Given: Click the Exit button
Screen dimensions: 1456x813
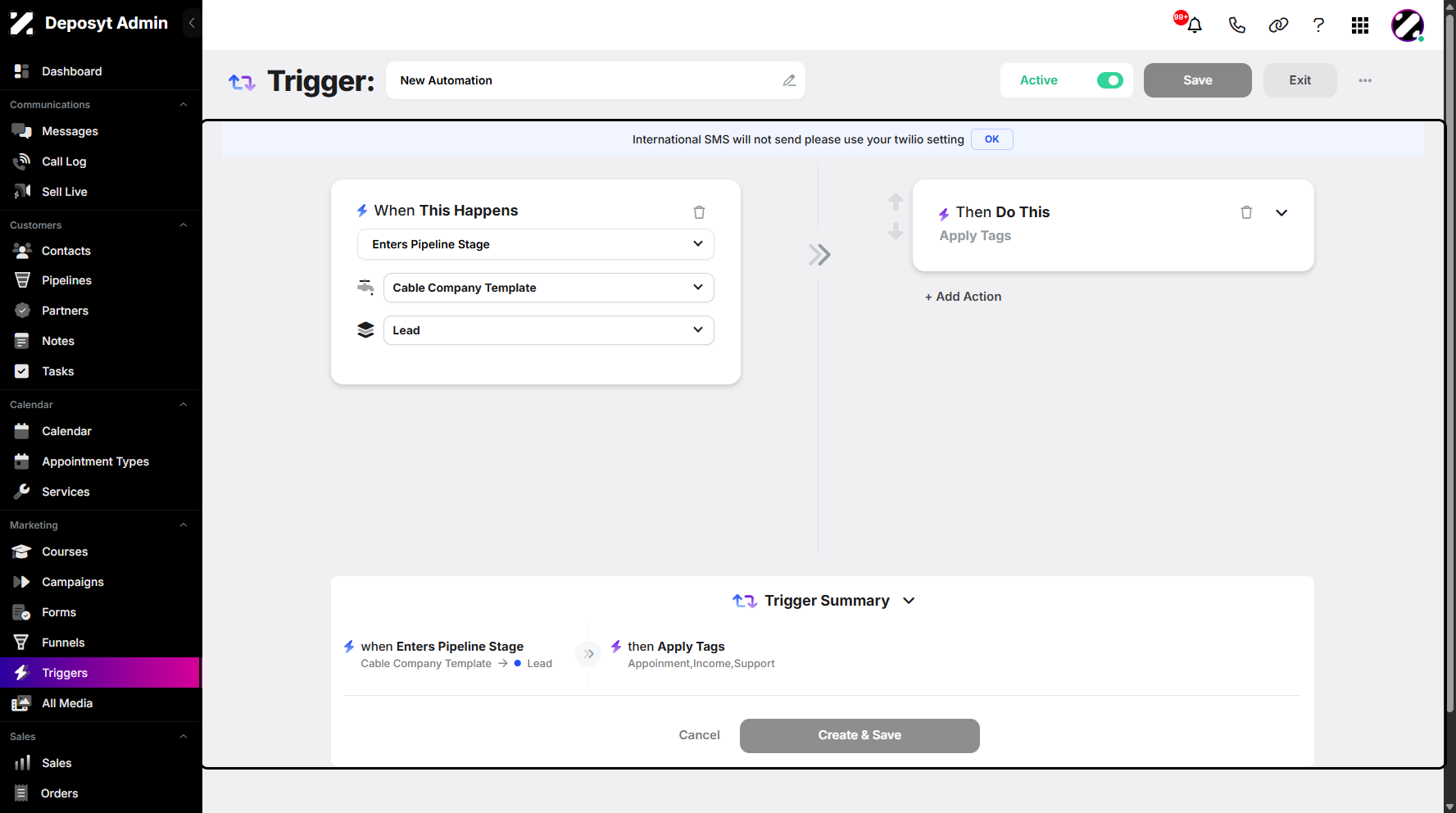Looking at the screenshot, I should [1300, 80].
